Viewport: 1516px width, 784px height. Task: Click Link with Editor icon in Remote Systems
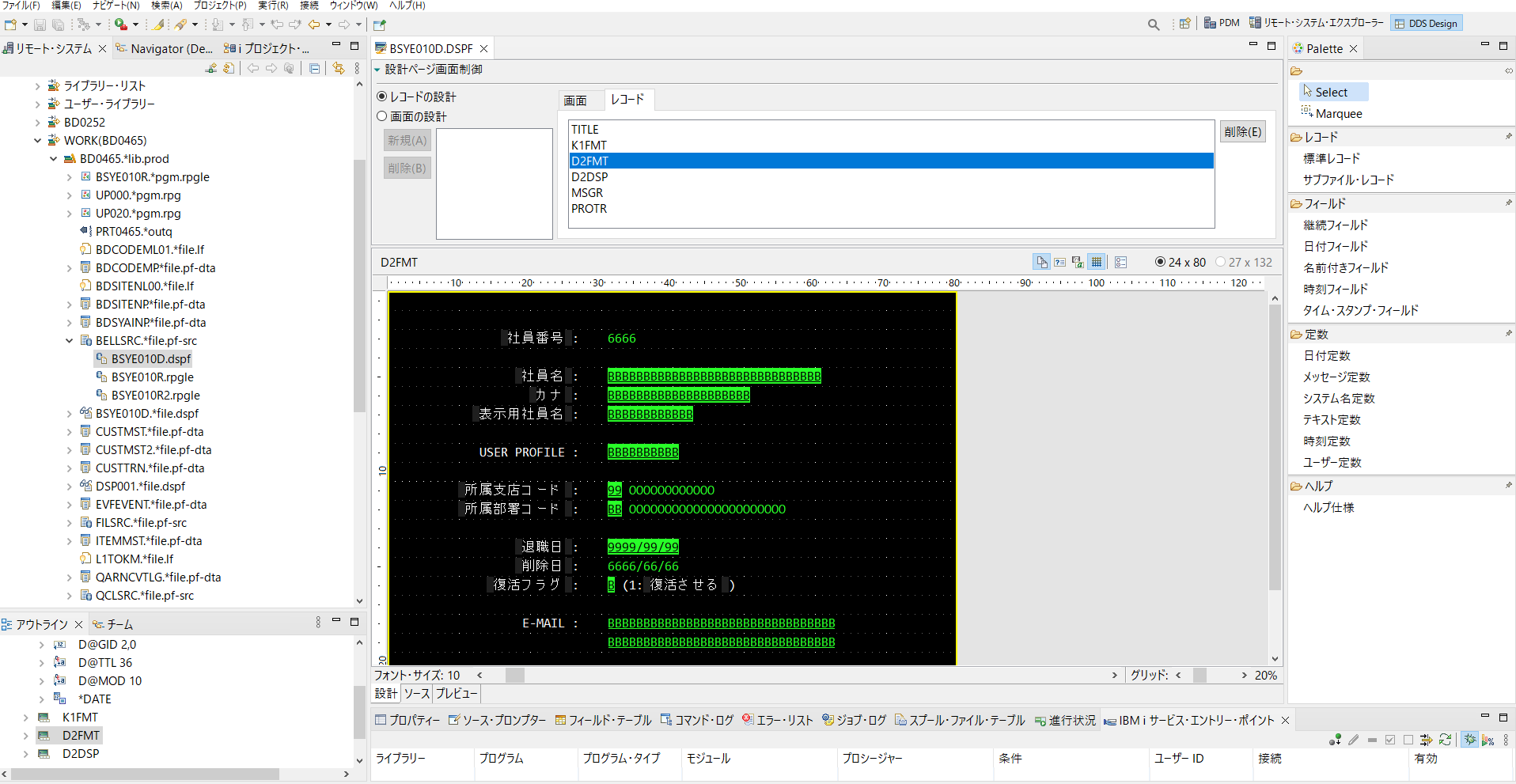point(339,69)
